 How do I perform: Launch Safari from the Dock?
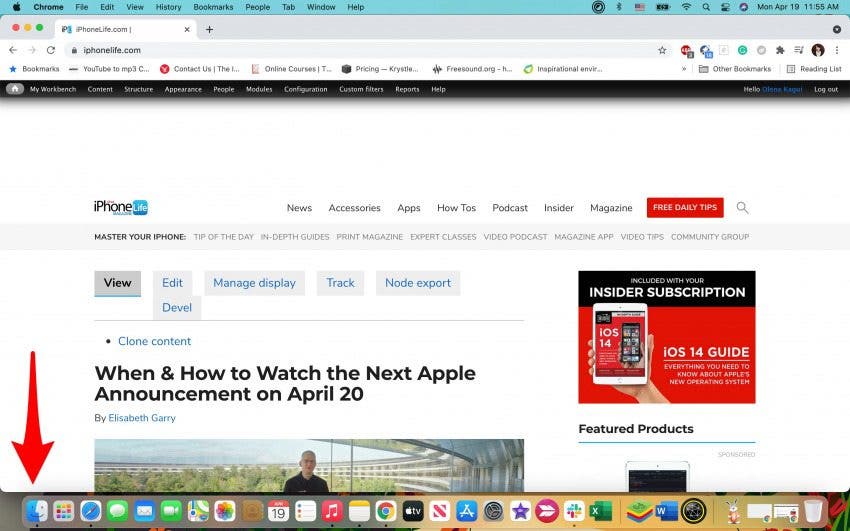(91, 511)
